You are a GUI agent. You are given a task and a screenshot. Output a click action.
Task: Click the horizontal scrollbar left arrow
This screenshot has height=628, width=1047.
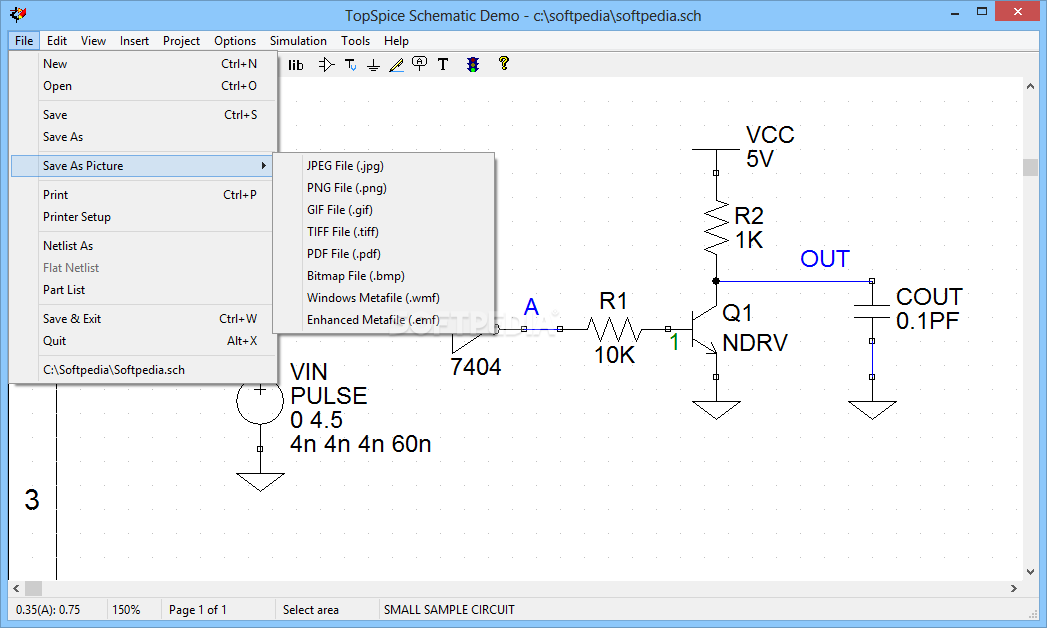coord(17,589)
